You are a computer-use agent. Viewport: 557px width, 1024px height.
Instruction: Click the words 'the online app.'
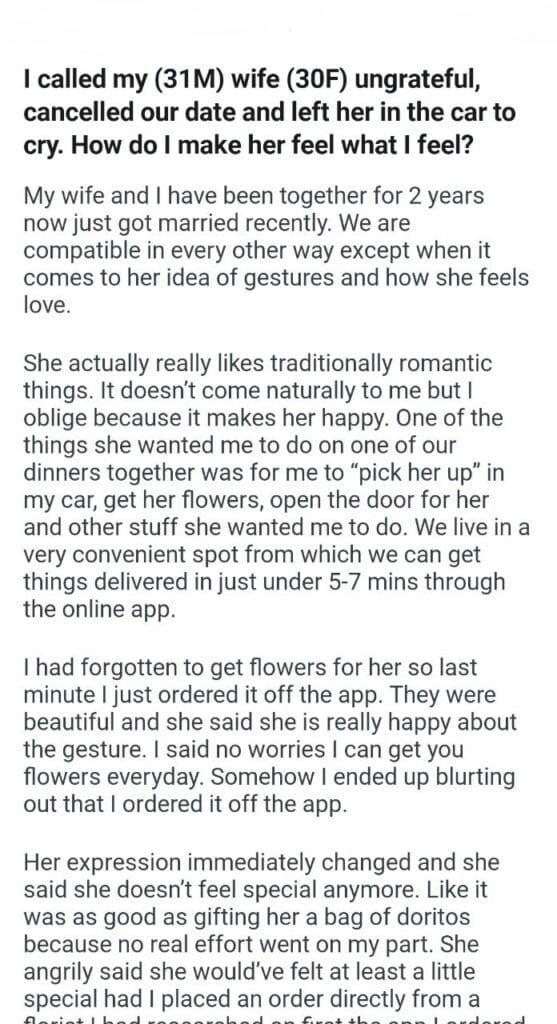pyautogui.click(x=100, y=609)
